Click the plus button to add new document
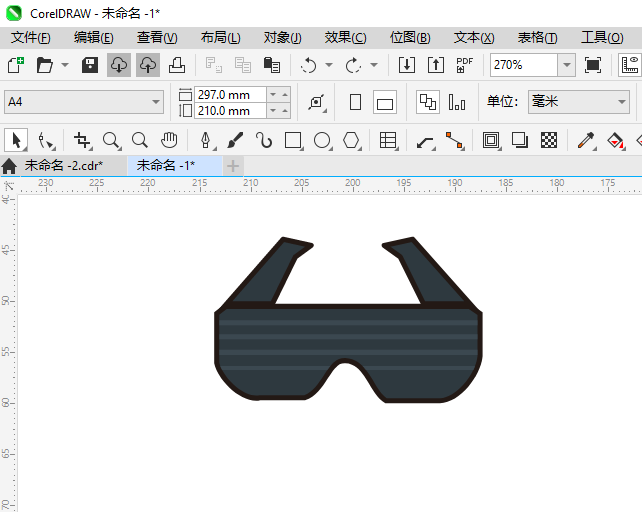The image size is (642, 512). pos(233,165)
